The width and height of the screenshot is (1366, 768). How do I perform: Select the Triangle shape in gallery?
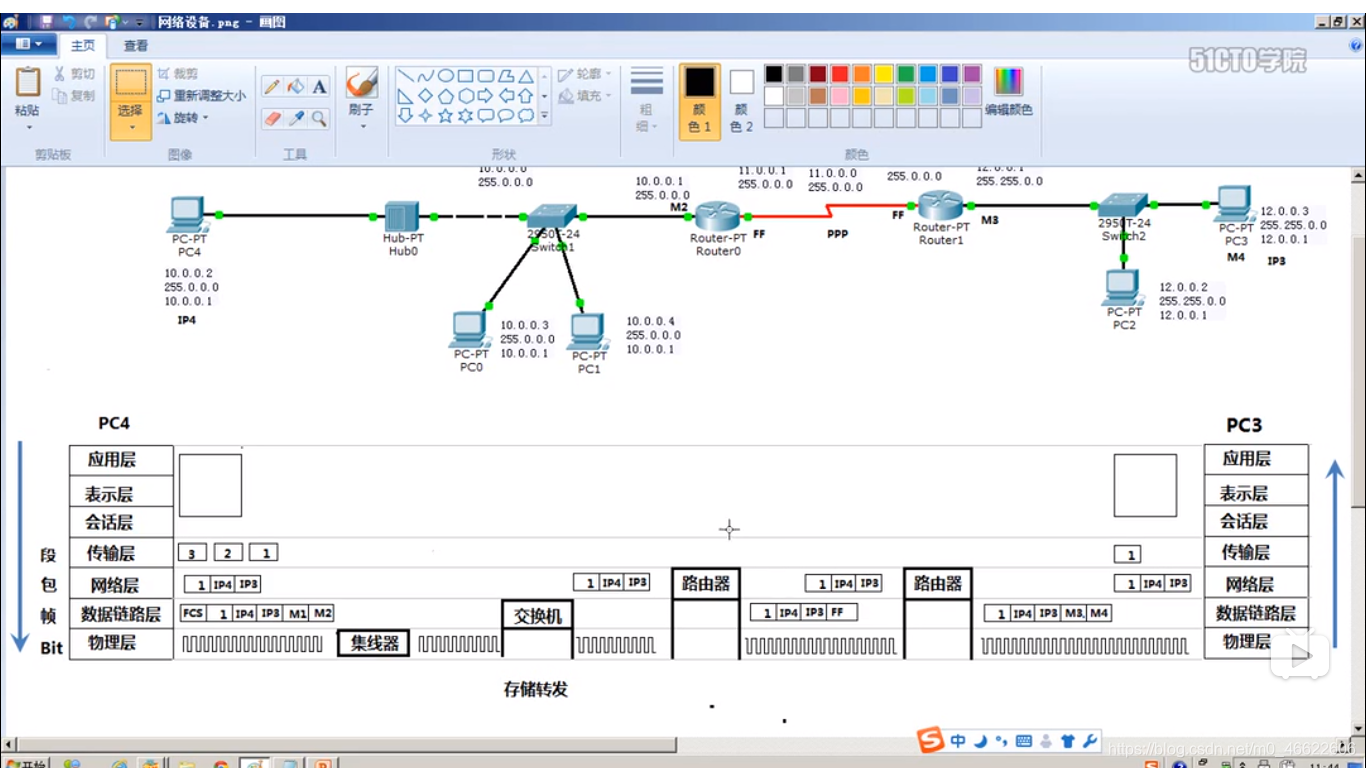(x=526, y=76)
